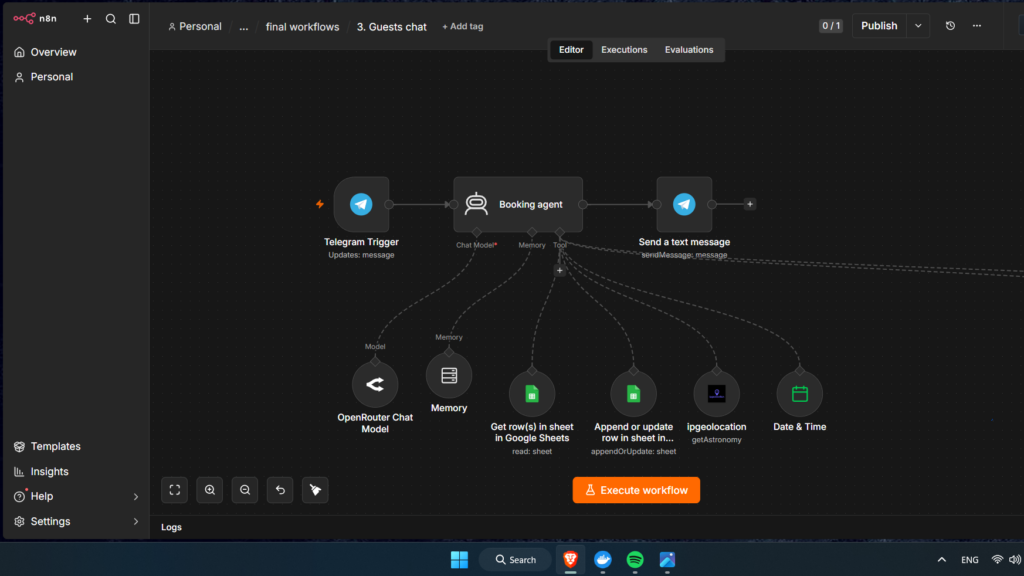
Task: Click the taskbar Search box
Action: click(515, 560)
